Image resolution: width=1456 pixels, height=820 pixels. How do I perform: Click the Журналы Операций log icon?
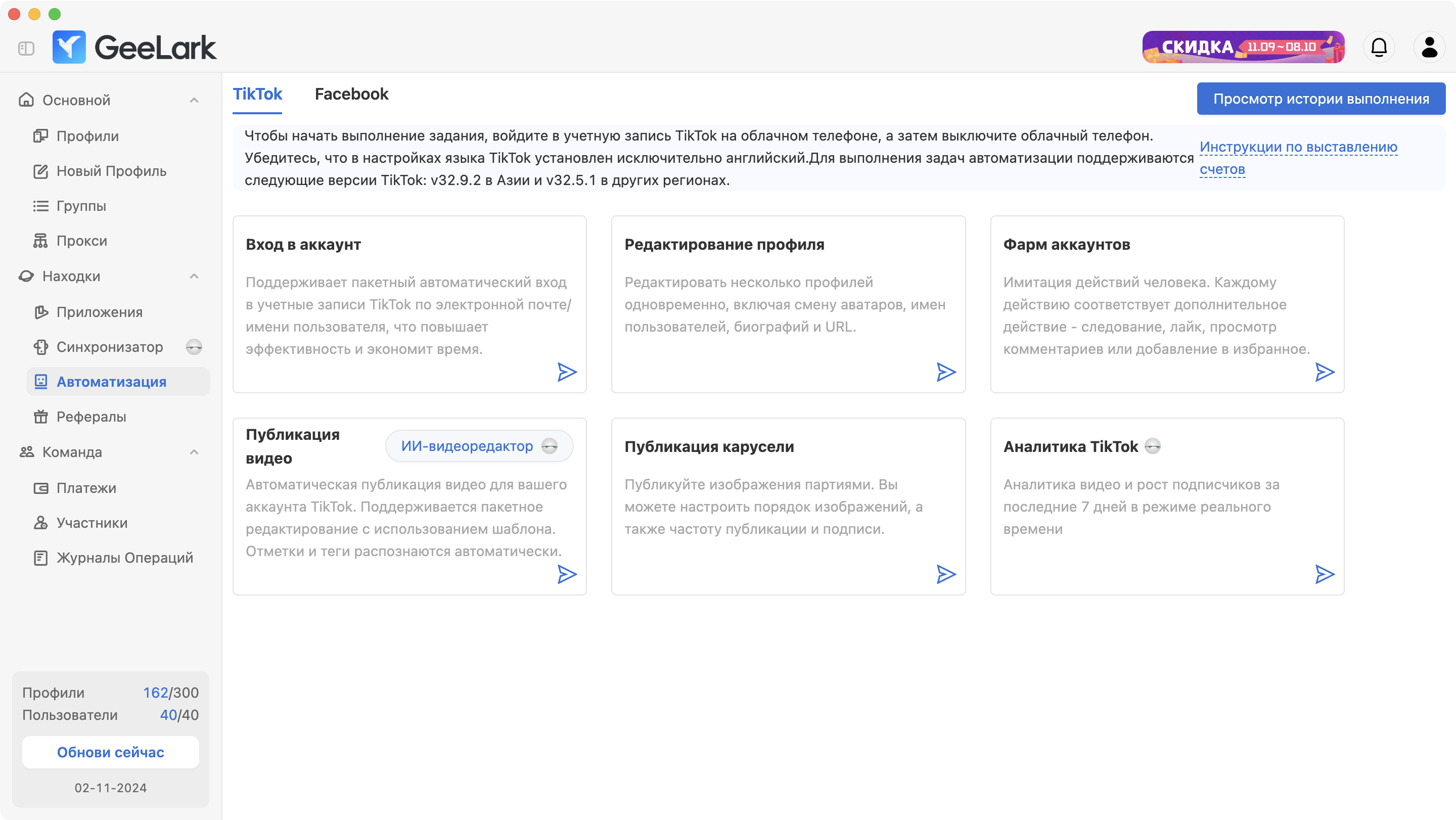coord(40,558)
